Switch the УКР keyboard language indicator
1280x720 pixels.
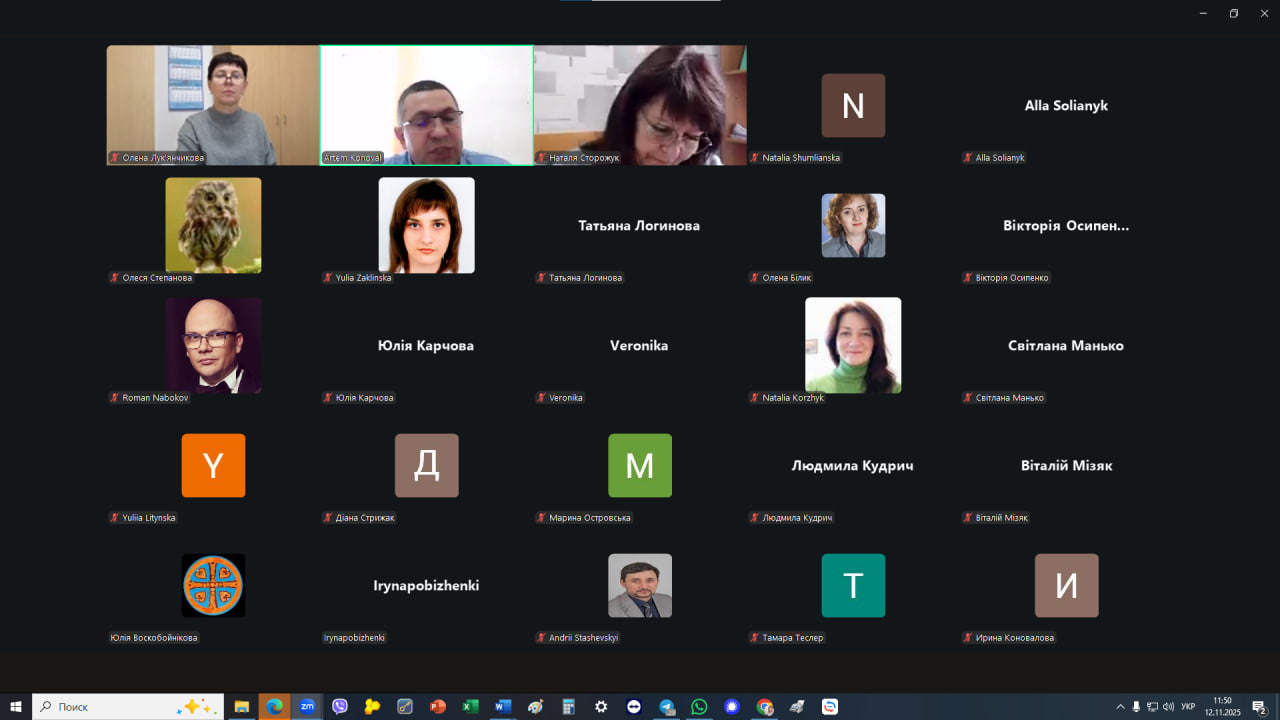1188,706
